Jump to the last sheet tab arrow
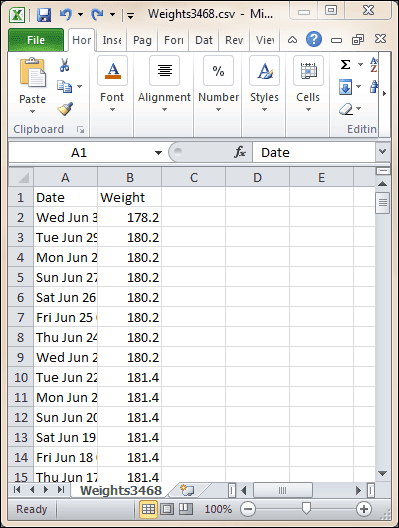 coord(61,490)
